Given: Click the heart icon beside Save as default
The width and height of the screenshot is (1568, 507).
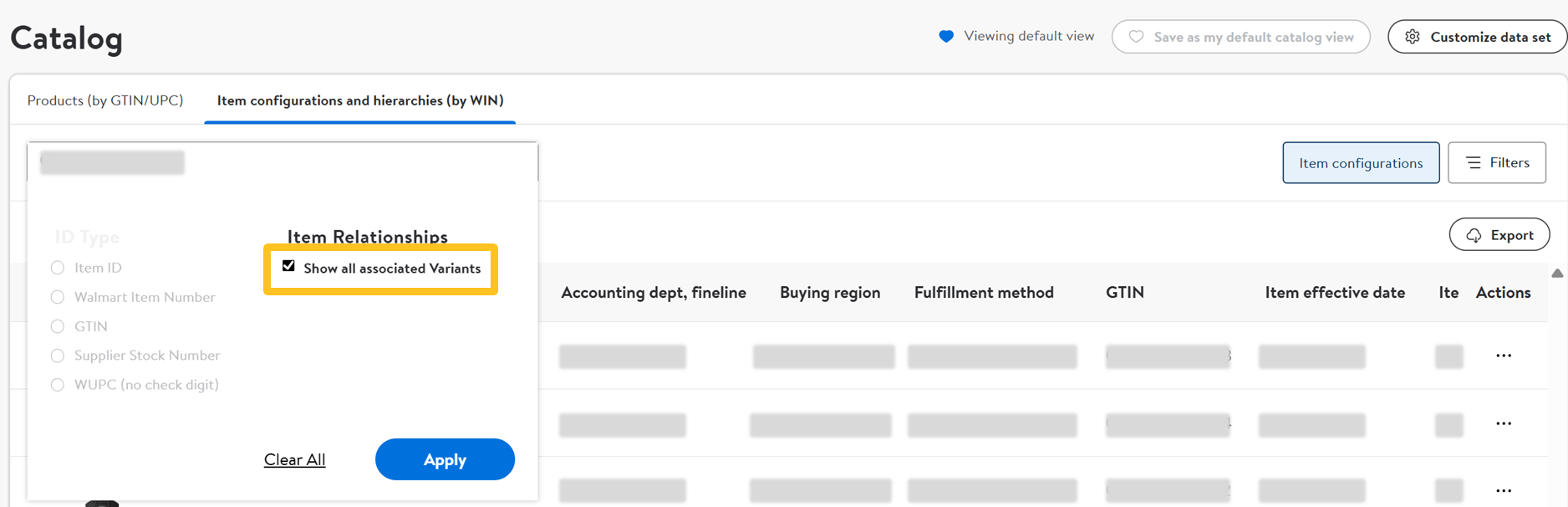Looking at the screenshot, I should point(1136,37).
